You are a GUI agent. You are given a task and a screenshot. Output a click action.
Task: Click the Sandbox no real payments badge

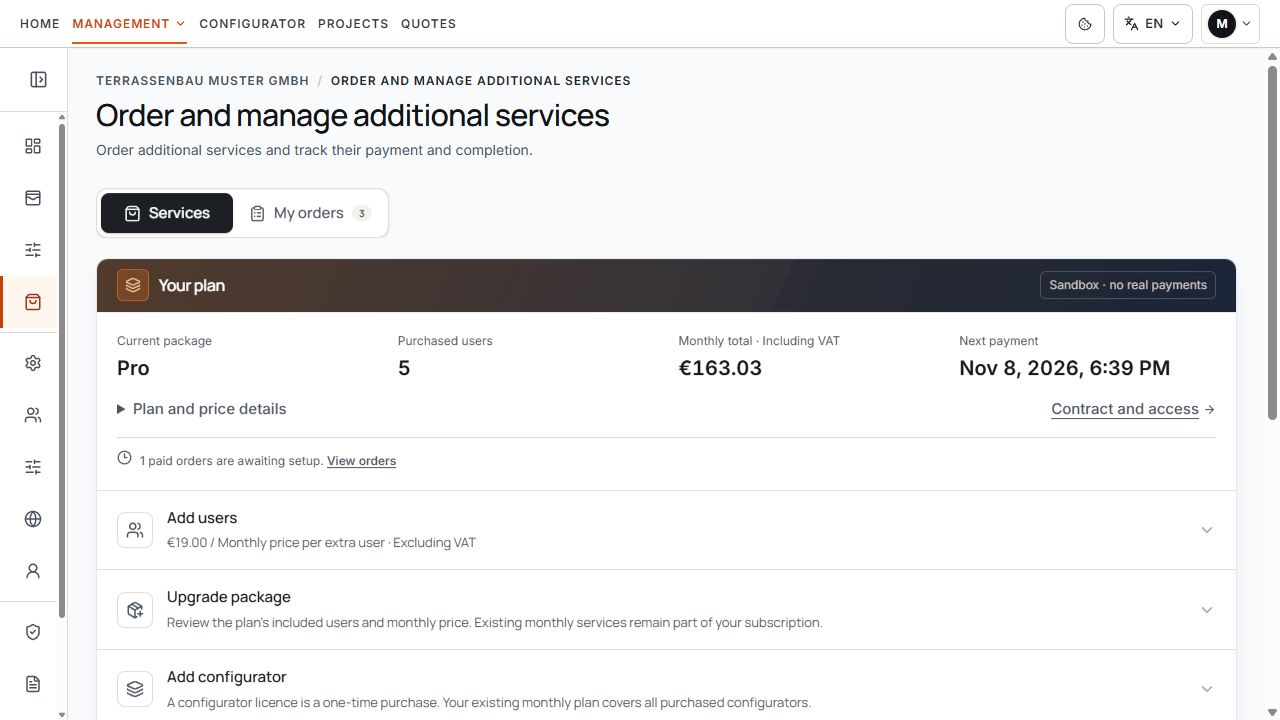pyautogui.click(x=1128, y=285)
